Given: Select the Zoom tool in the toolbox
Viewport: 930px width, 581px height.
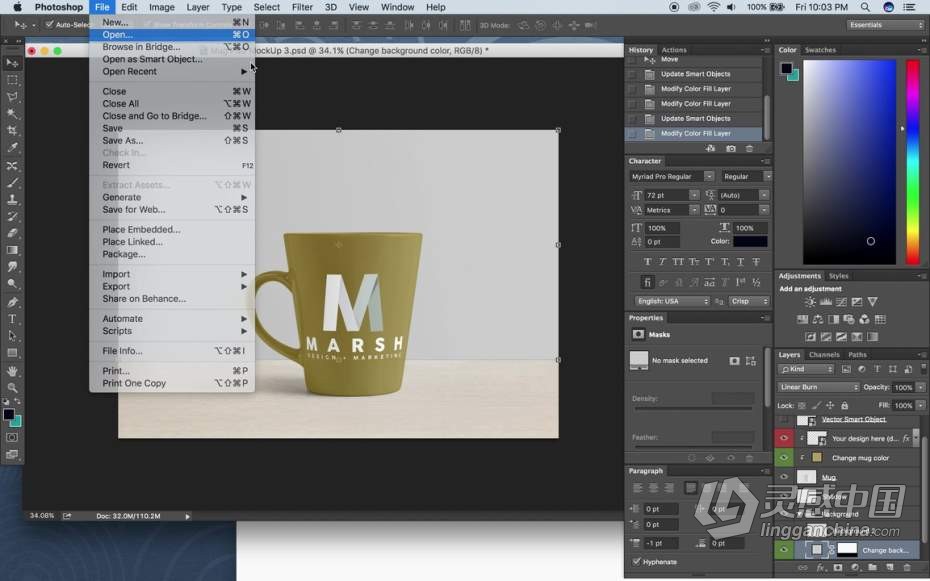Looking at the screenshot, I should click(12, 388).
